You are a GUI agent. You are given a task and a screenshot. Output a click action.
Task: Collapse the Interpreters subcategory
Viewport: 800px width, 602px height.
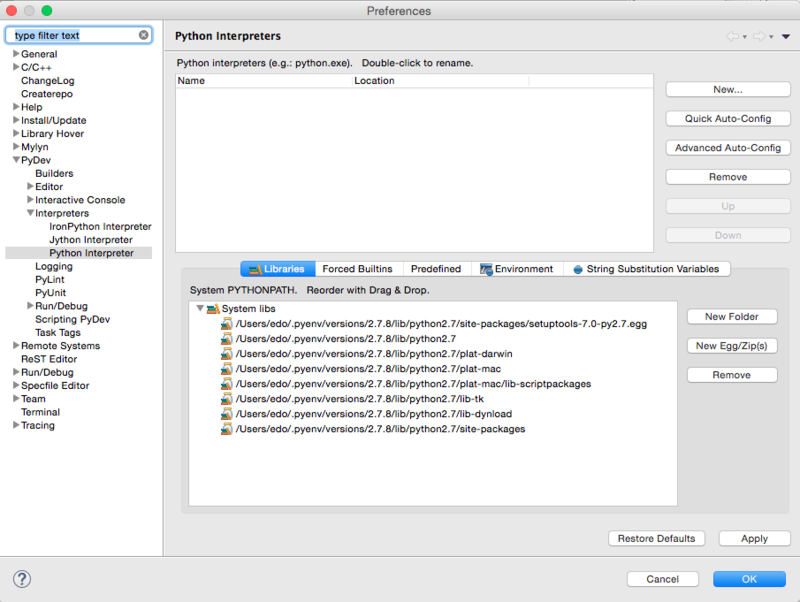point(31,213)
